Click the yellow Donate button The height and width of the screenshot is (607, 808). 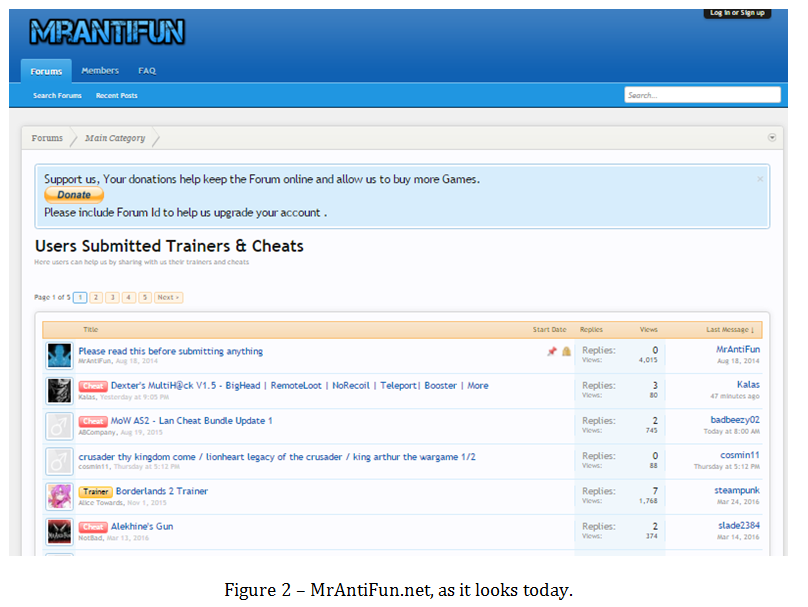tap(74, 195)
